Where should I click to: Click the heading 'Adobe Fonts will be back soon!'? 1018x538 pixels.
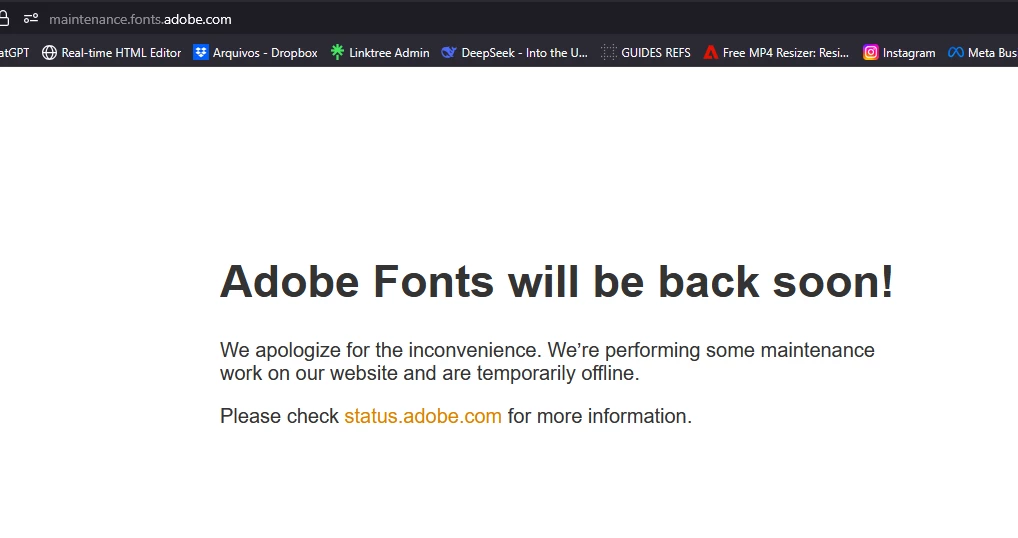[556, 282]
